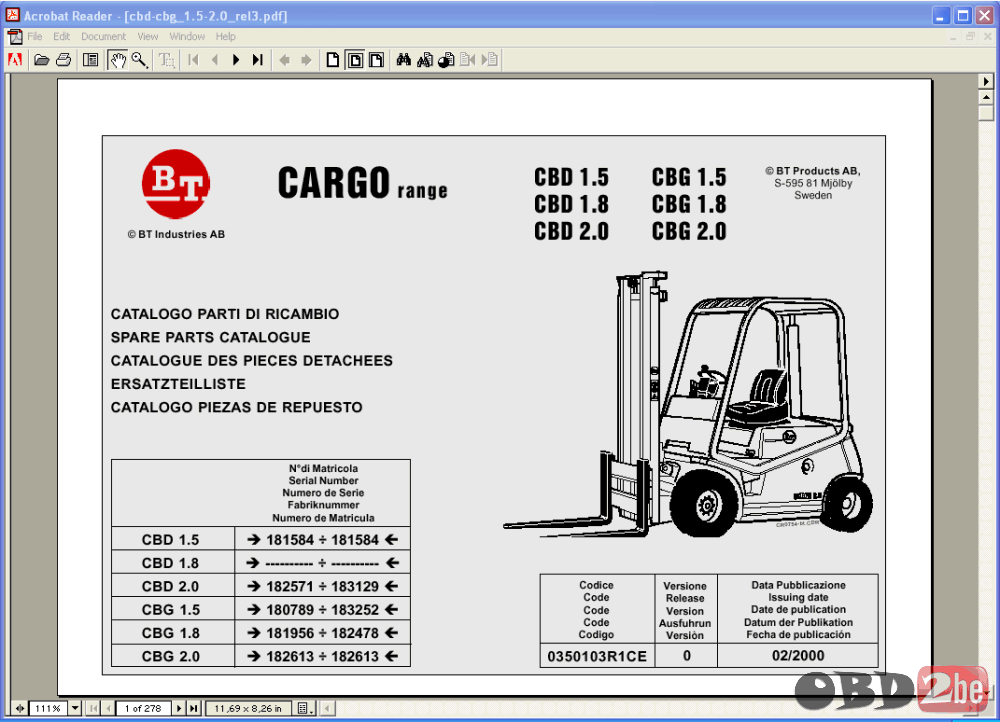Image resolution: width=1000 pixels, height=722 pixels.
Task: Open the Help menu
Action: pyautogui.click(x=225, y=36)
